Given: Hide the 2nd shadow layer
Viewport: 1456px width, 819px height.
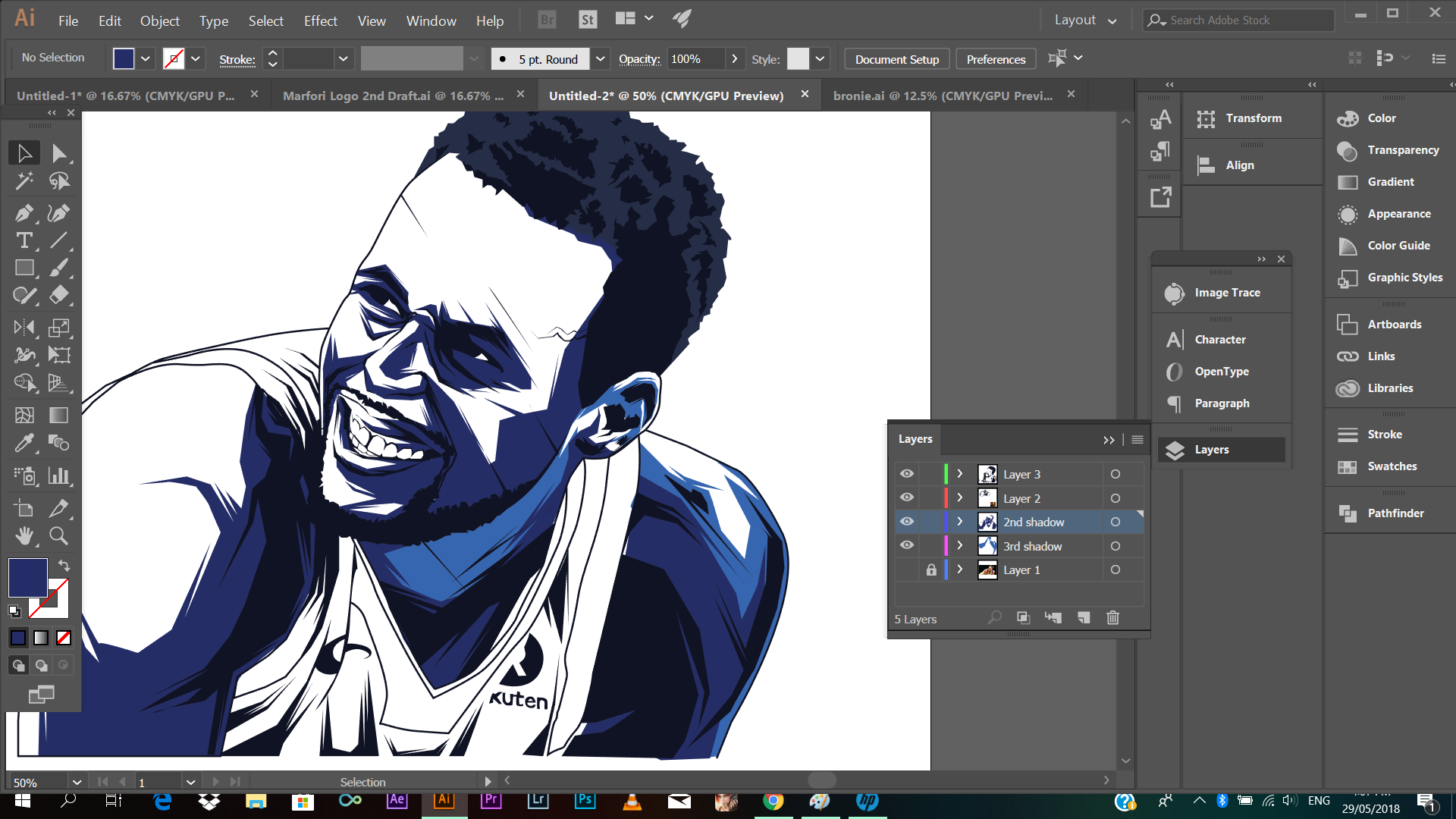Looking at the screenshot, I should tap(907, 522).
